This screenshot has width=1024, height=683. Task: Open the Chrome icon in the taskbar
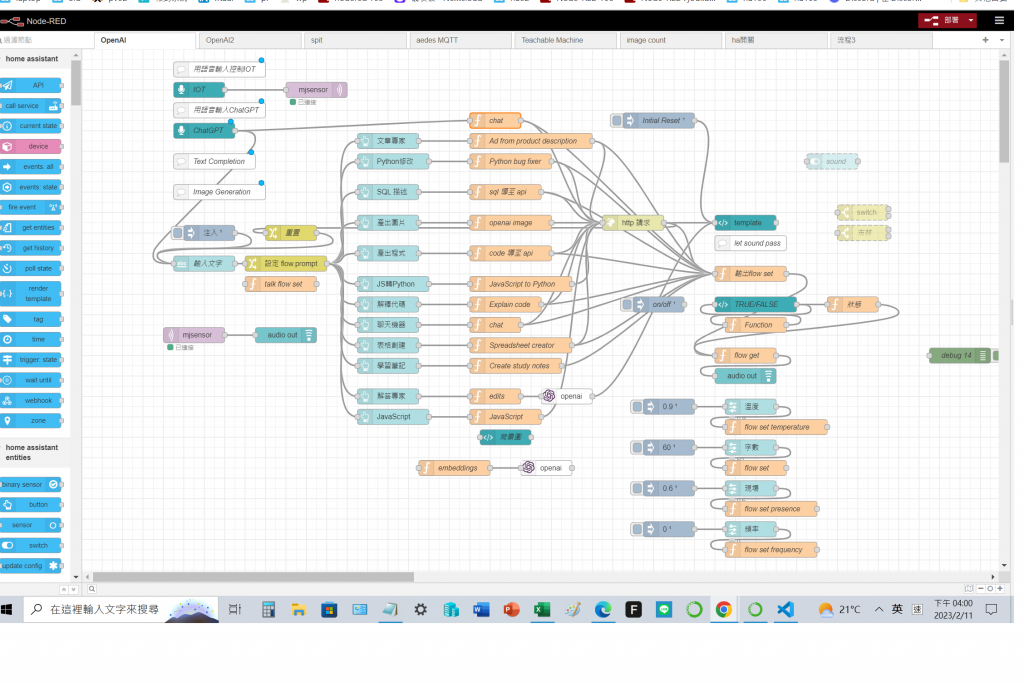click(724, 610)
